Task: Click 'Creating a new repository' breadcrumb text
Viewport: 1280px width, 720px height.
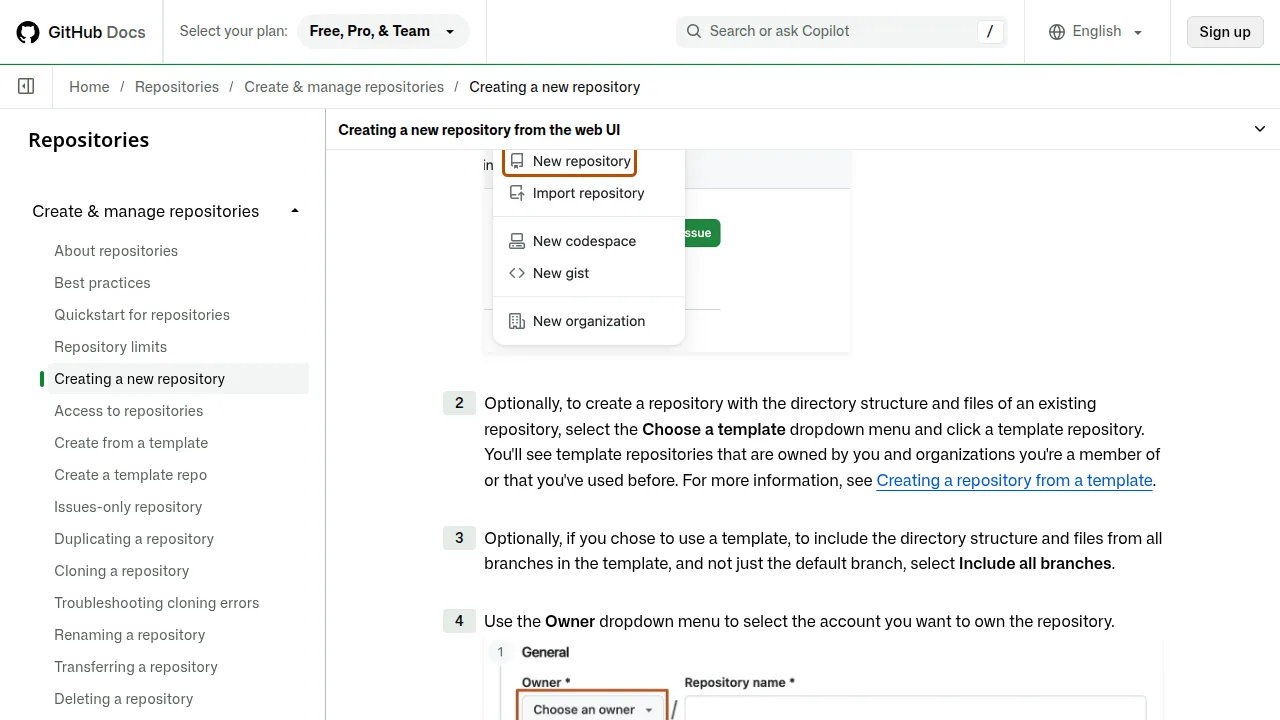Action: pyautogui.click(x=555, y=87)
